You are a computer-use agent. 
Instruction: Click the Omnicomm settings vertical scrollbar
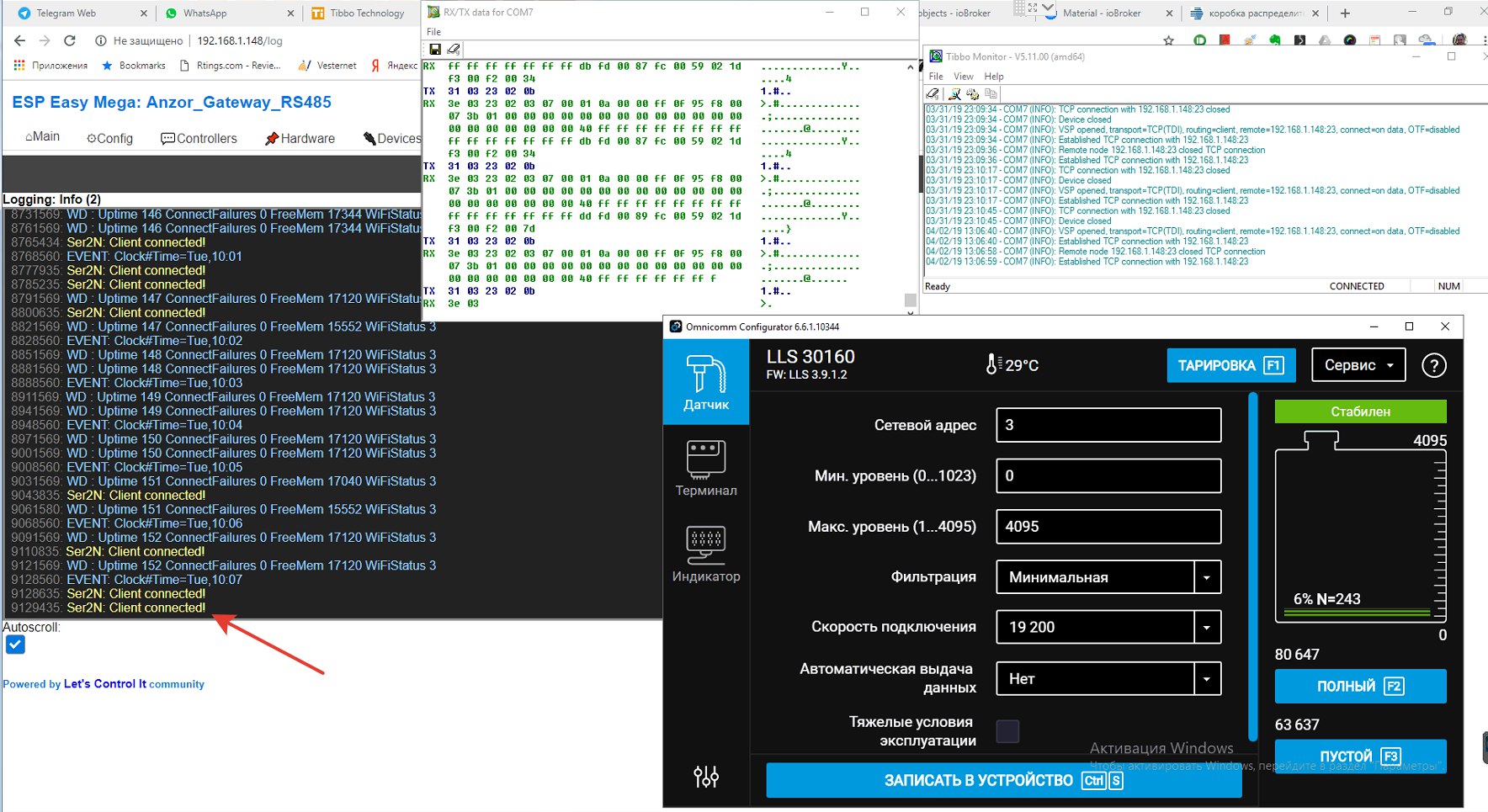pyautogui.click(x=1252, y=565)
